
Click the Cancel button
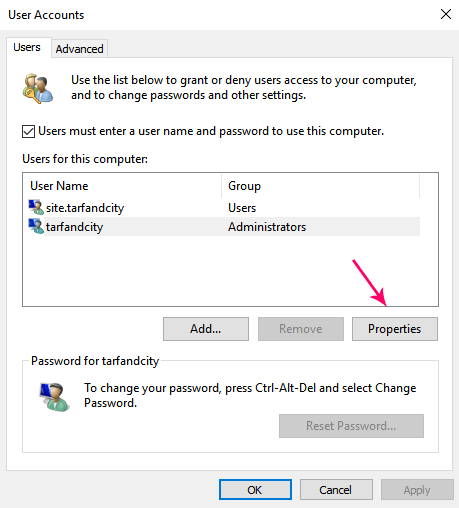(x=336, y=490)
